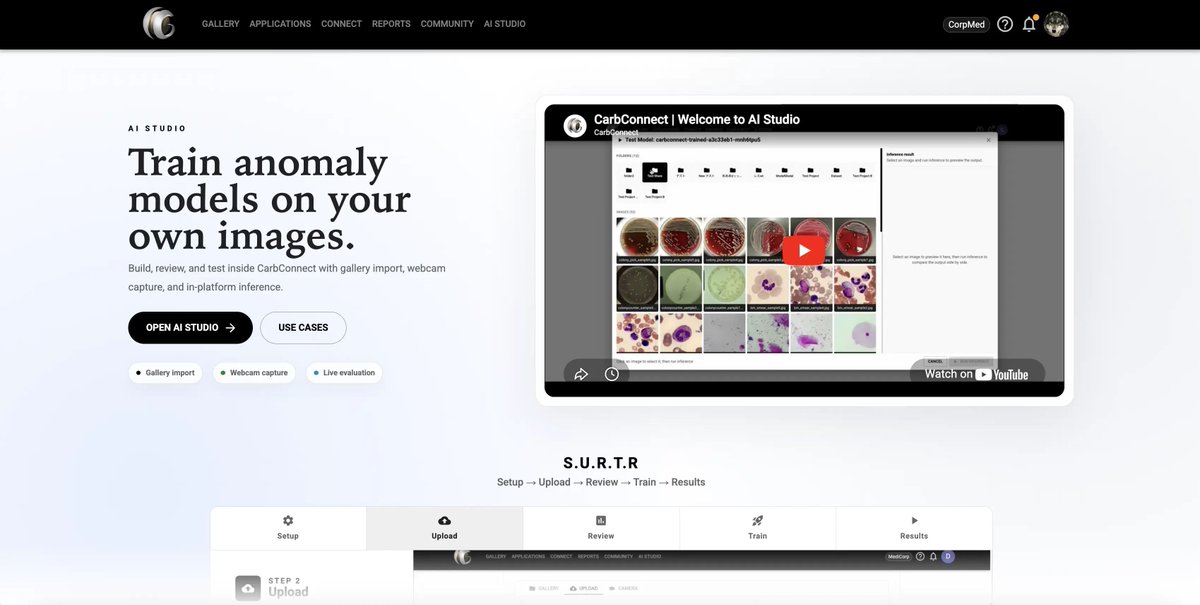Image resolution: width=1200 pixels, height=605 pixels.
Task: Open the help question mark icon
Action: (1005, 24)
